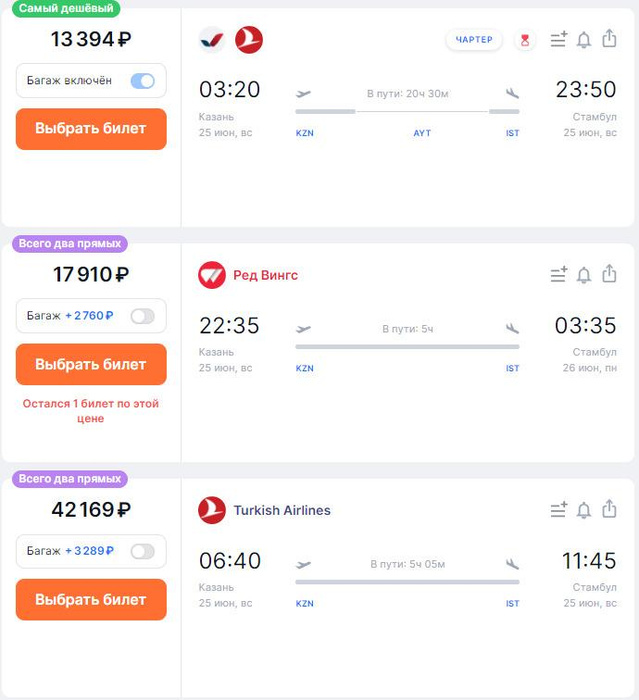Add first charter ticket to favorites list
This screenshot has height=700, width=639.
(559, 40)
